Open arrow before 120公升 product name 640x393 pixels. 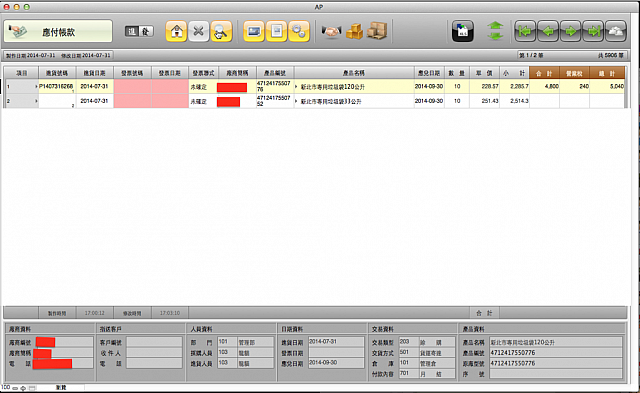click(x=296, y=87)
